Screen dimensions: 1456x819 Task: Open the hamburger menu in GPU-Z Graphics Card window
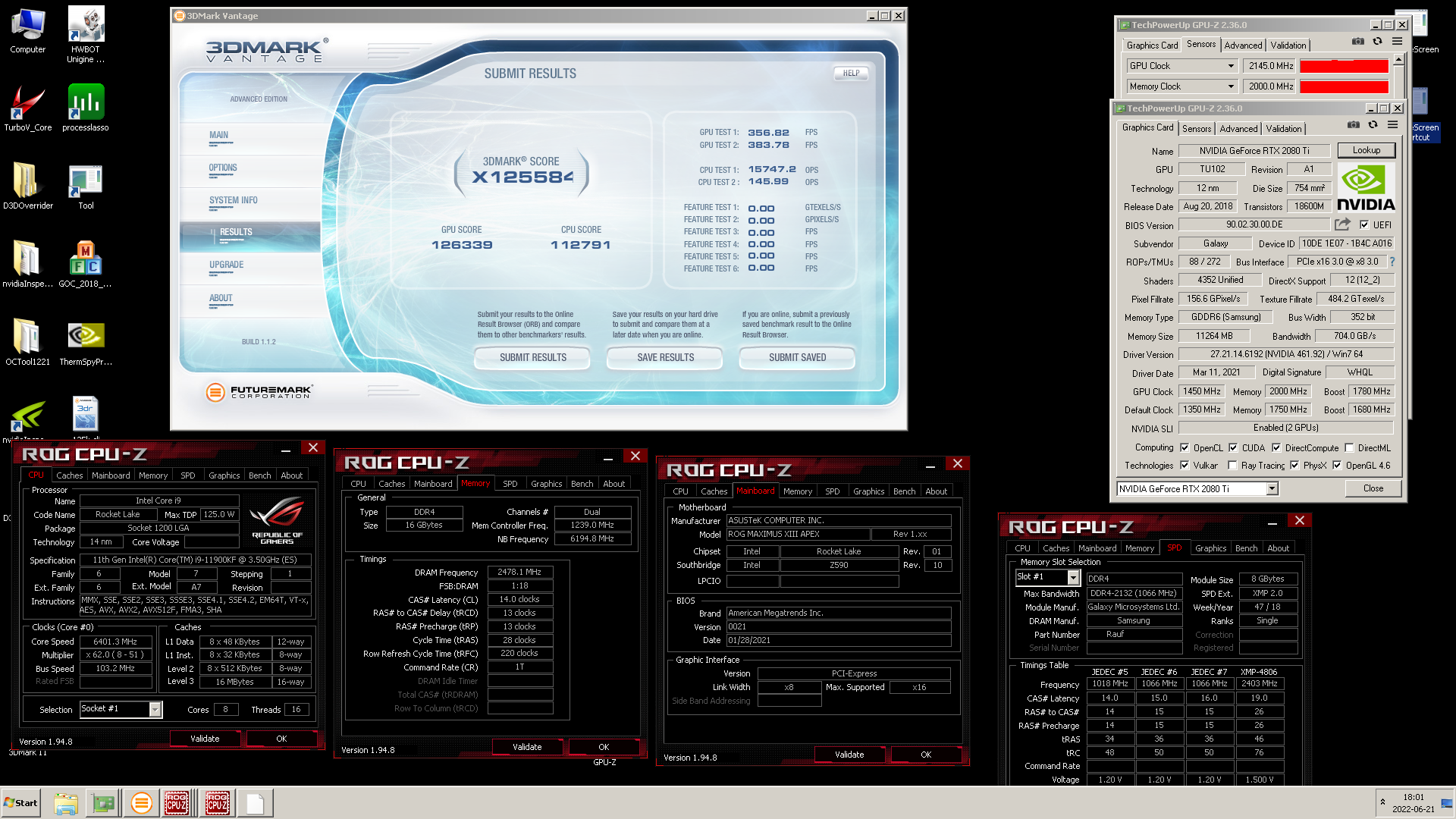[x=1393, y=125]
